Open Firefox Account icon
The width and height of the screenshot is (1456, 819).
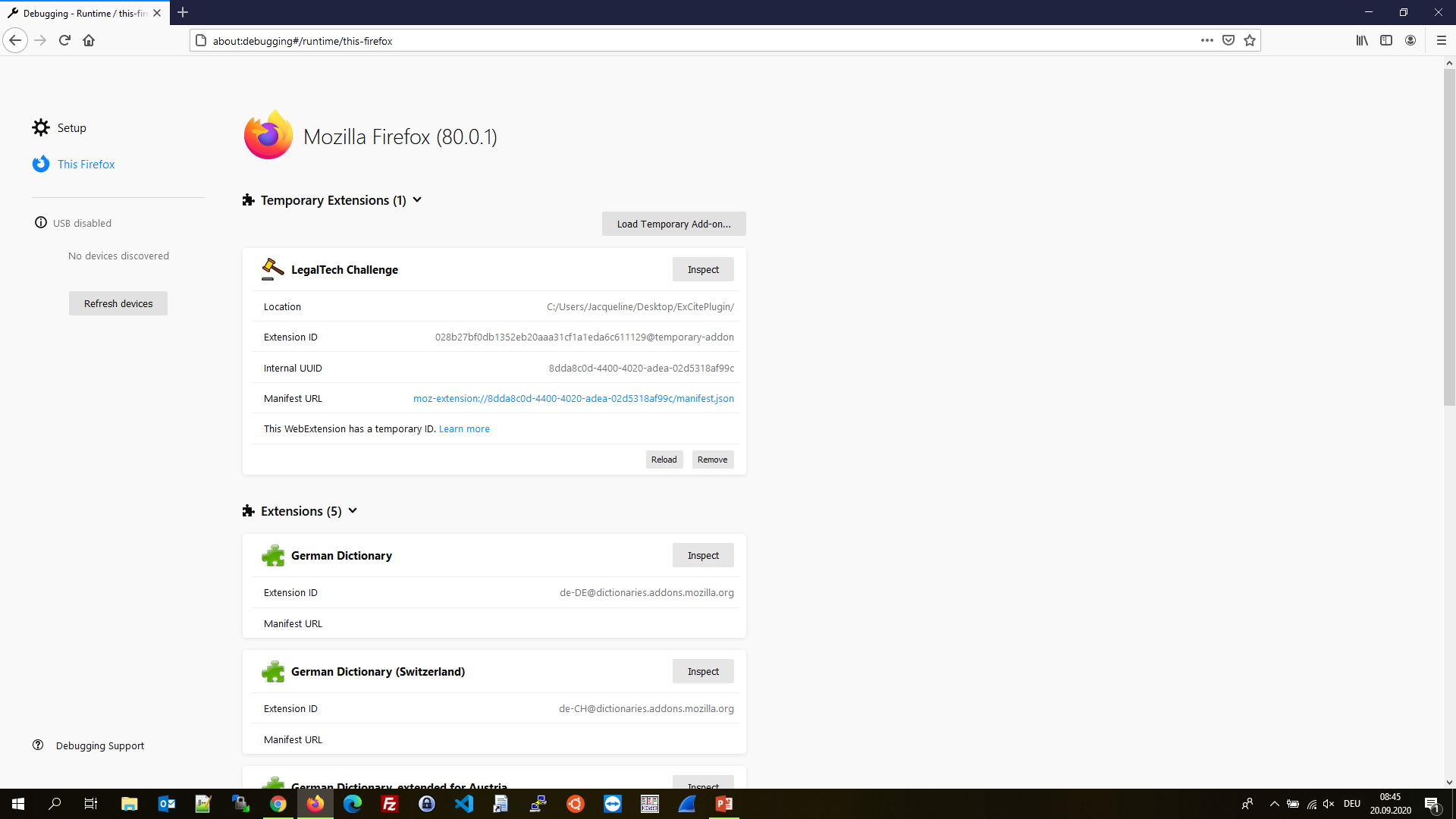click(x=1410, y=41)
